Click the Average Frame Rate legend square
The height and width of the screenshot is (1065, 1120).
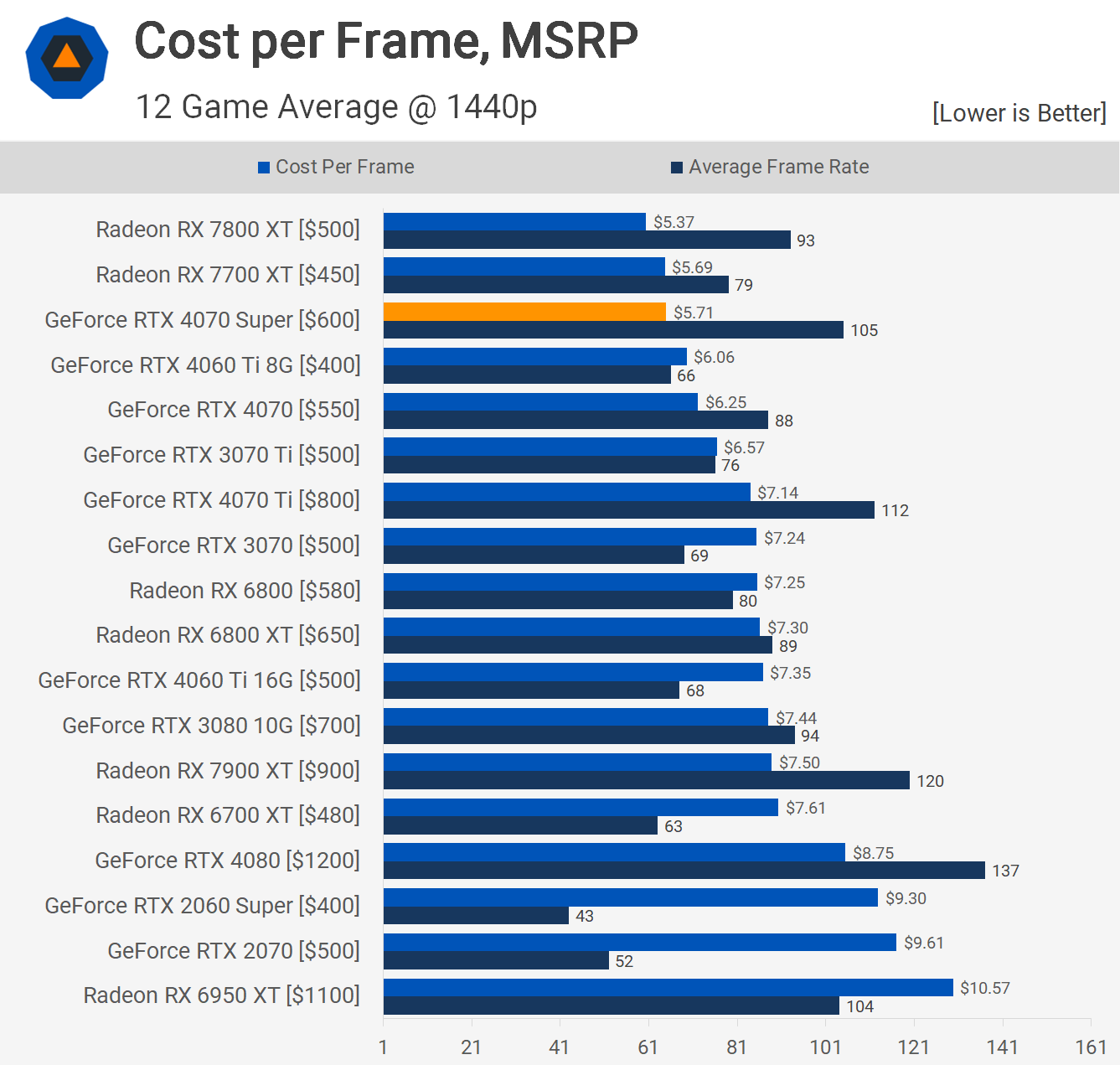click(677, 168)
